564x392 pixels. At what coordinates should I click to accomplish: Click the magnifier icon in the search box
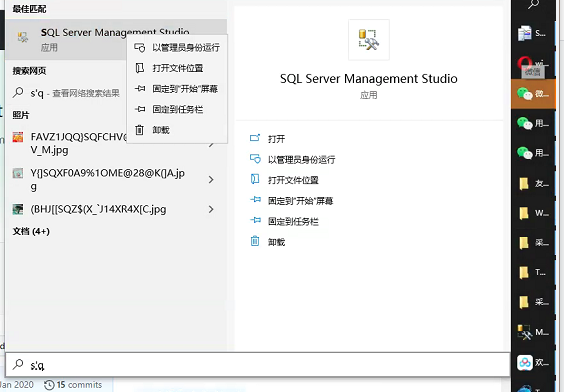coord(18,364)
